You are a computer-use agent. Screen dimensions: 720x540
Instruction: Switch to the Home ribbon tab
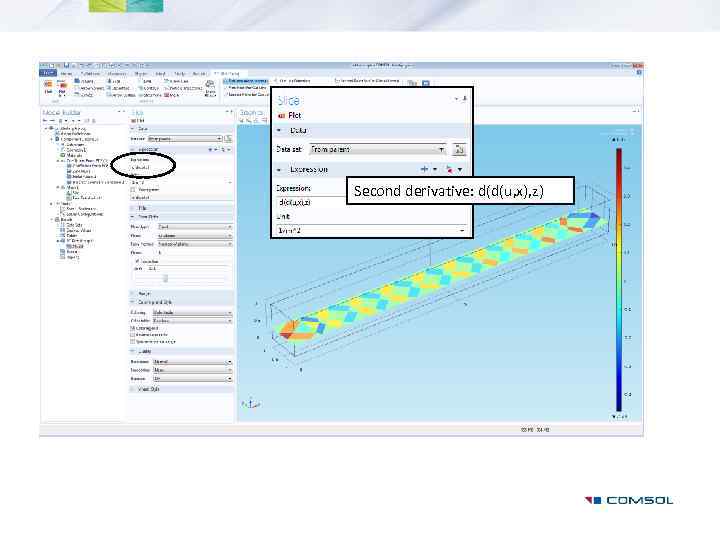(x=67, y=73)
